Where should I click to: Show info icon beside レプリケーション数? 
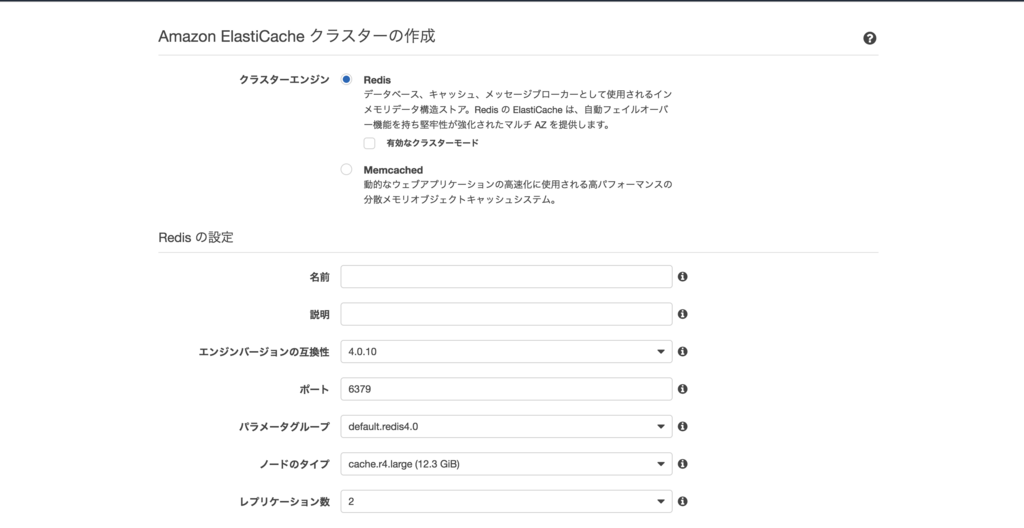pyautogui.click(x=682, y=501)
